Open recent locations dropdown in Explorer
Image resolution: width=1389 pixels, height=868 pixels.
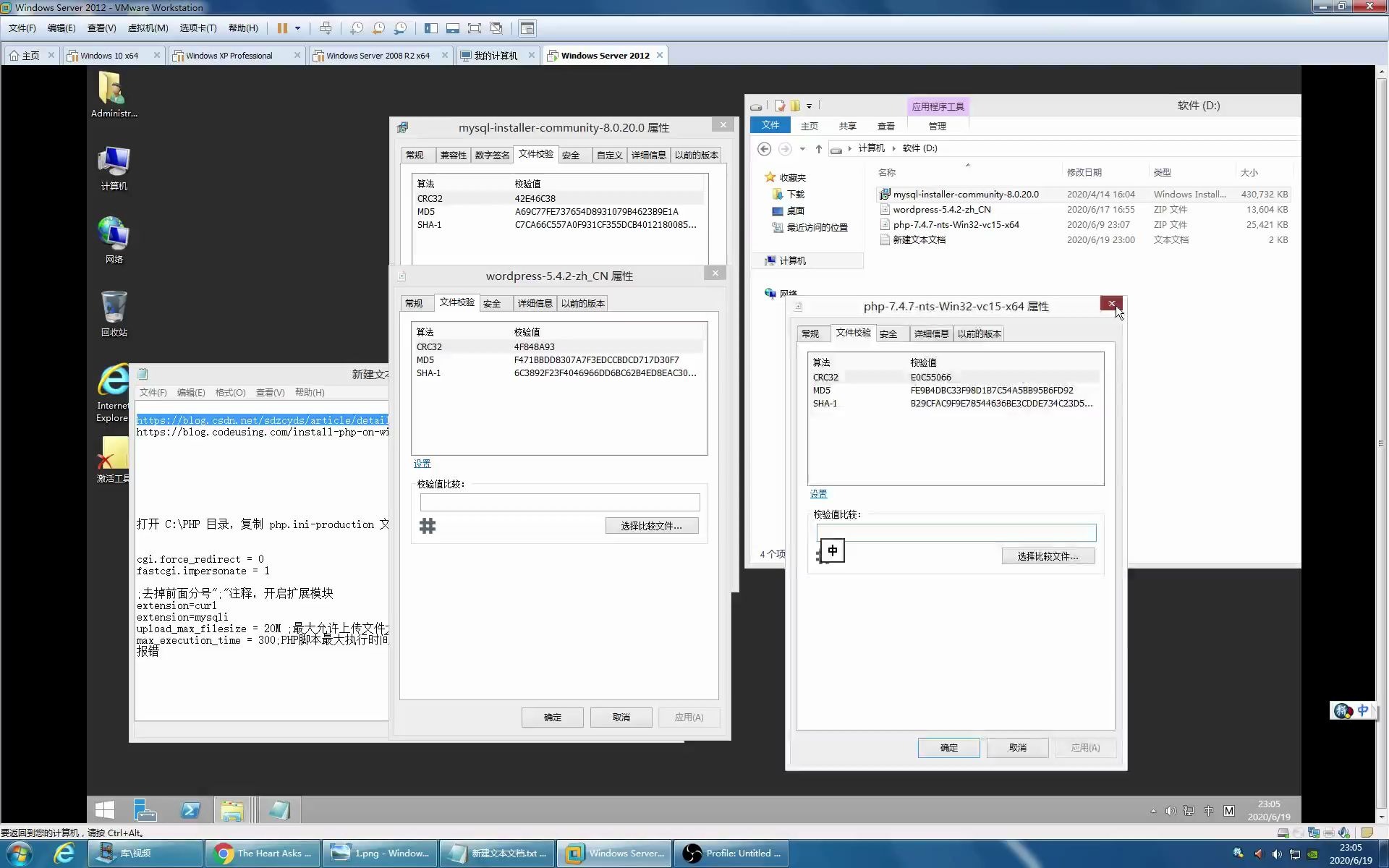[802, 149]
